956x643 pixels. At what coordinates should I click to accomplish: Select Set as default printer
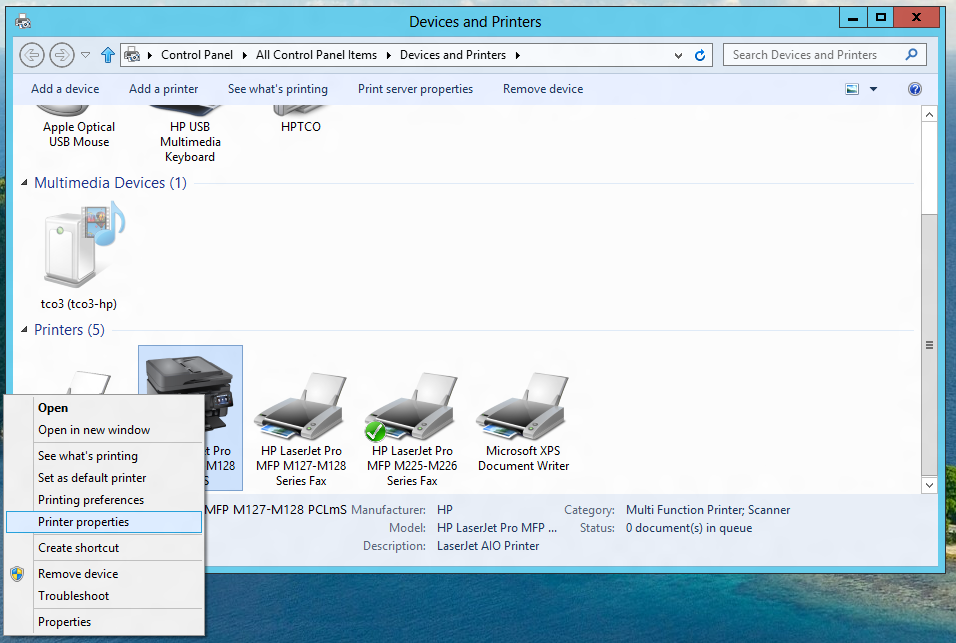[x=92, y=478]
